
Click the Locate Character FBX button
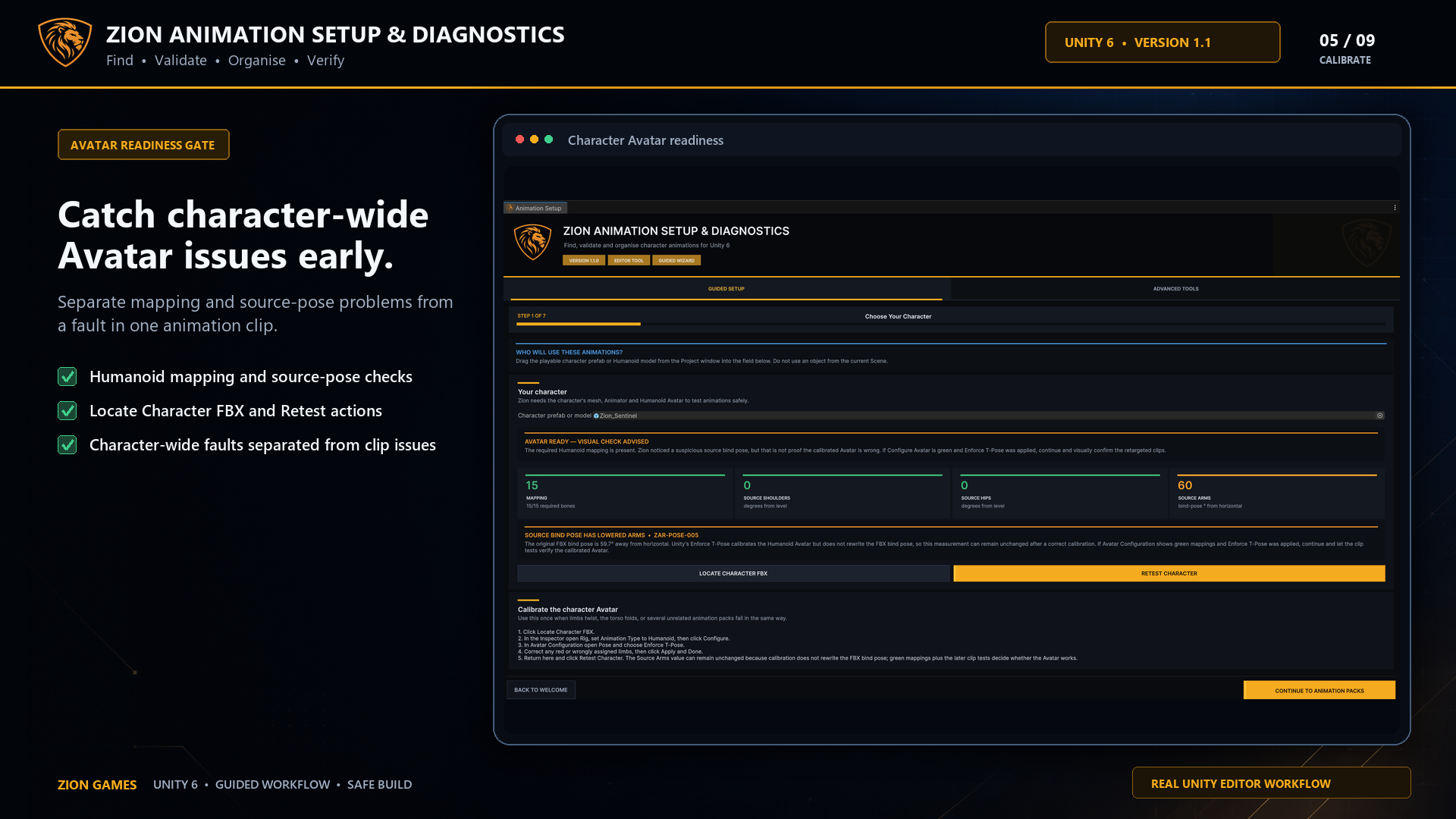click(733, 573)
